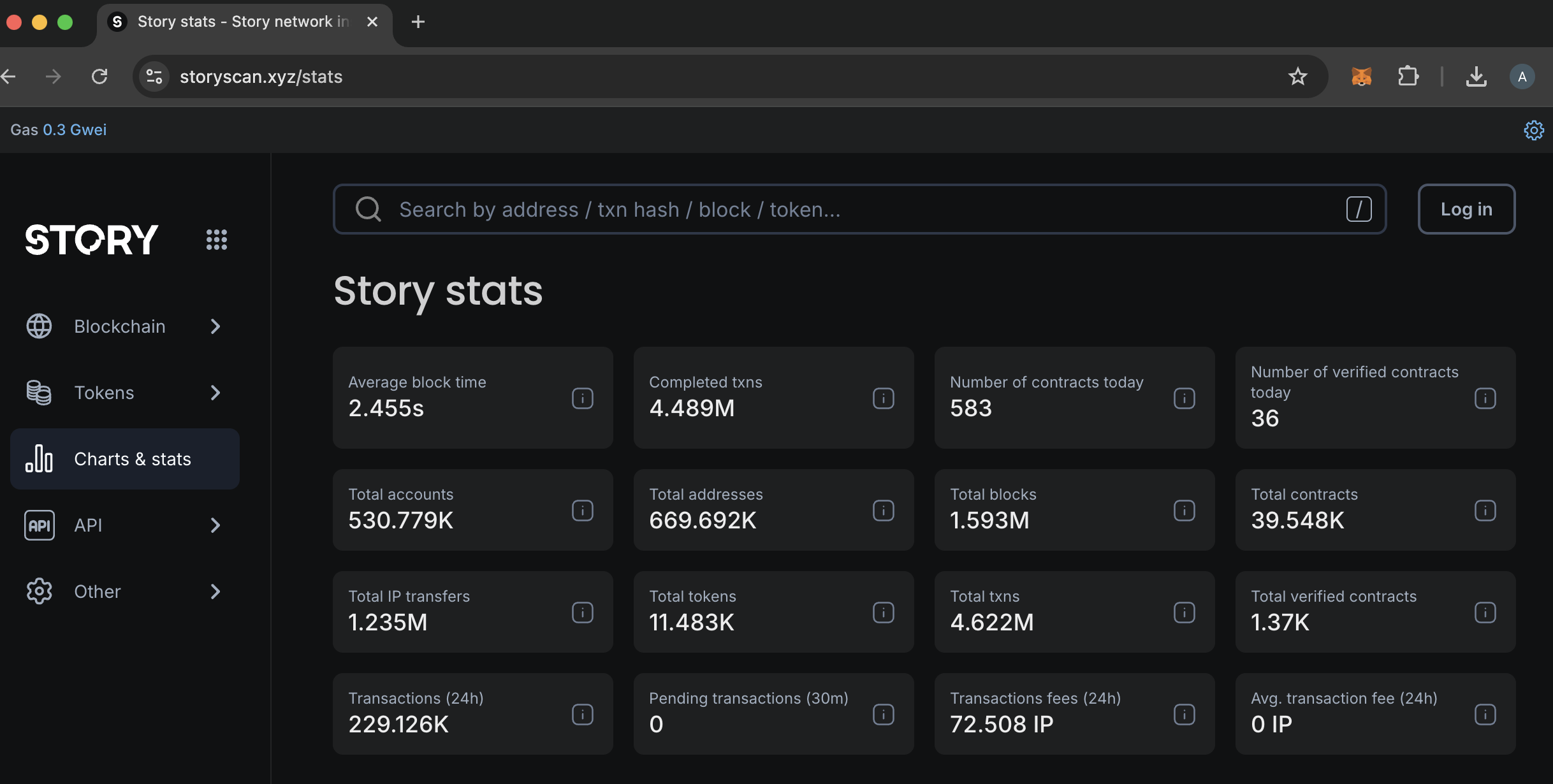Click info icon for Transactions fees (24h)

[1184, 715]
